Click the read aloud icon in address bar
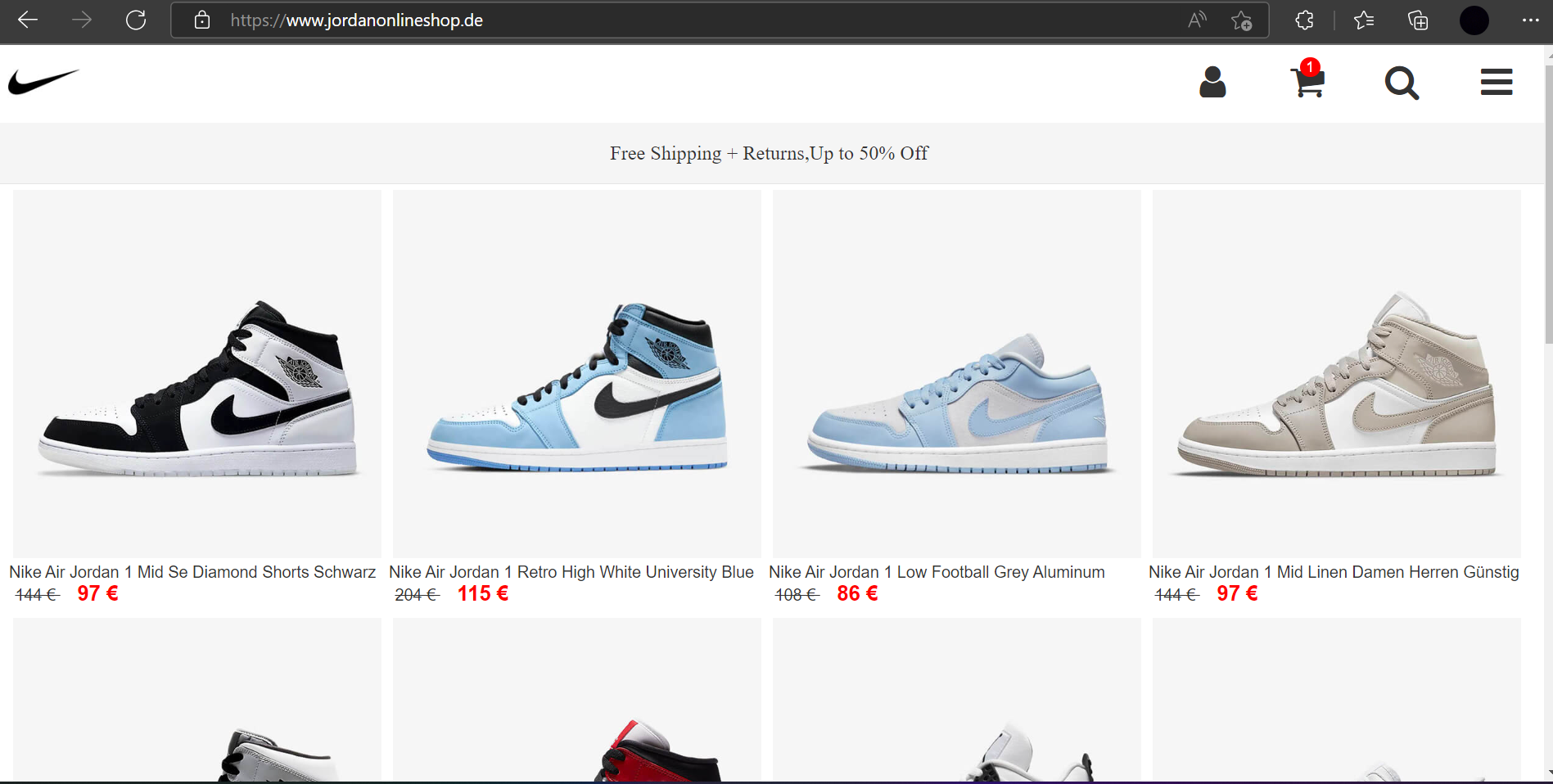1553x784 pixels. [1197, 20]
